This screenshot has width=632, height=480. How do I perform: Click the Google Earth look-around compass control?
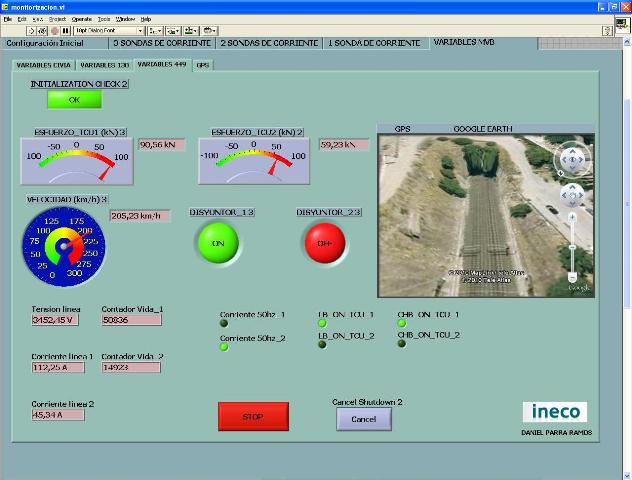coord(572,160)
